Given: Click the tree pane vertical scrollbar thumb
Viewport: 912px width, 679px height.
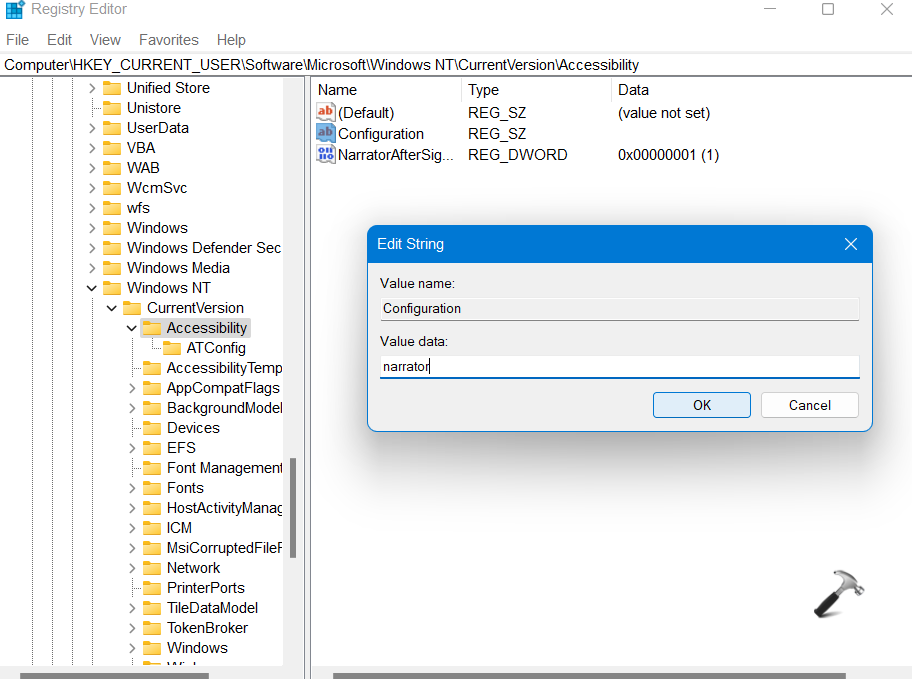Looking at the screenshot, I should (x=293, y=508).
